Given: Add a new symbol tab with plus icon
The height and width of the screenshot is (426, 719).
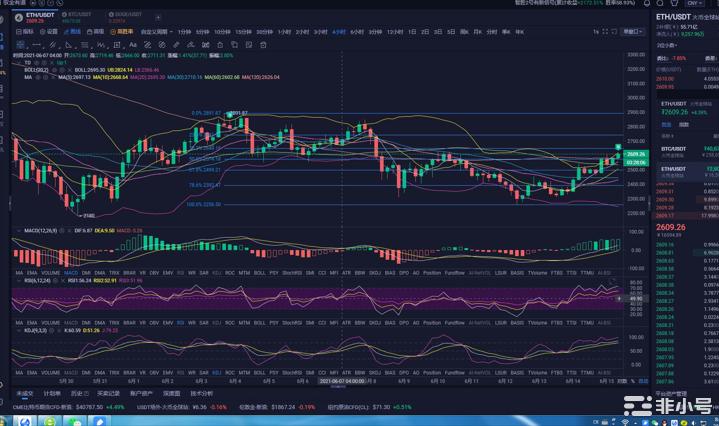Looking at the screenshot, I should pos(158,17).
